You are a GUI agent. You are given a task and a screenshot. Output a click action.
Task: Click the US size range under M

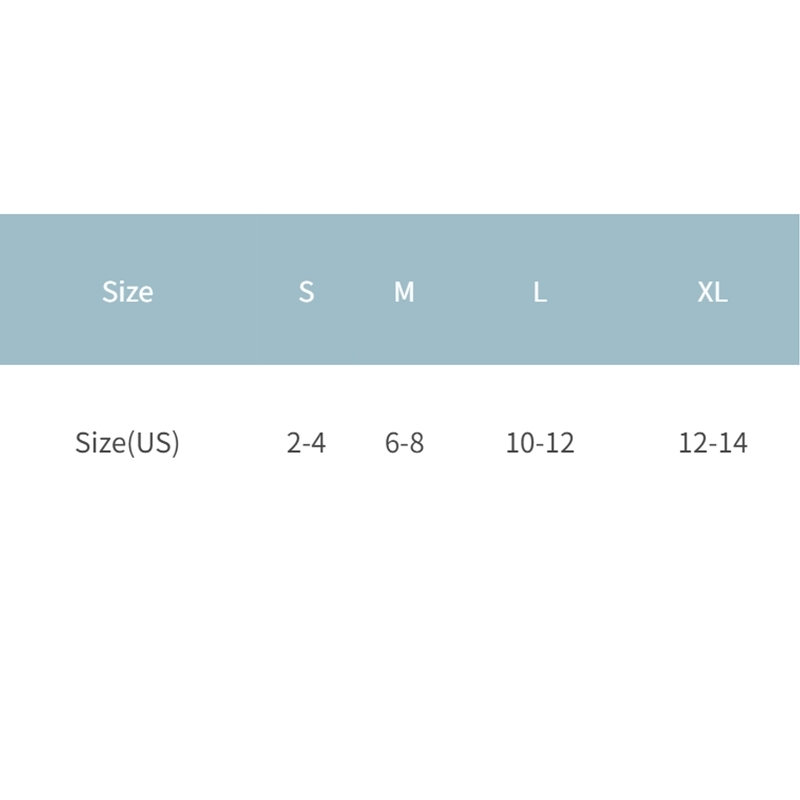click(x=404, y=442)
